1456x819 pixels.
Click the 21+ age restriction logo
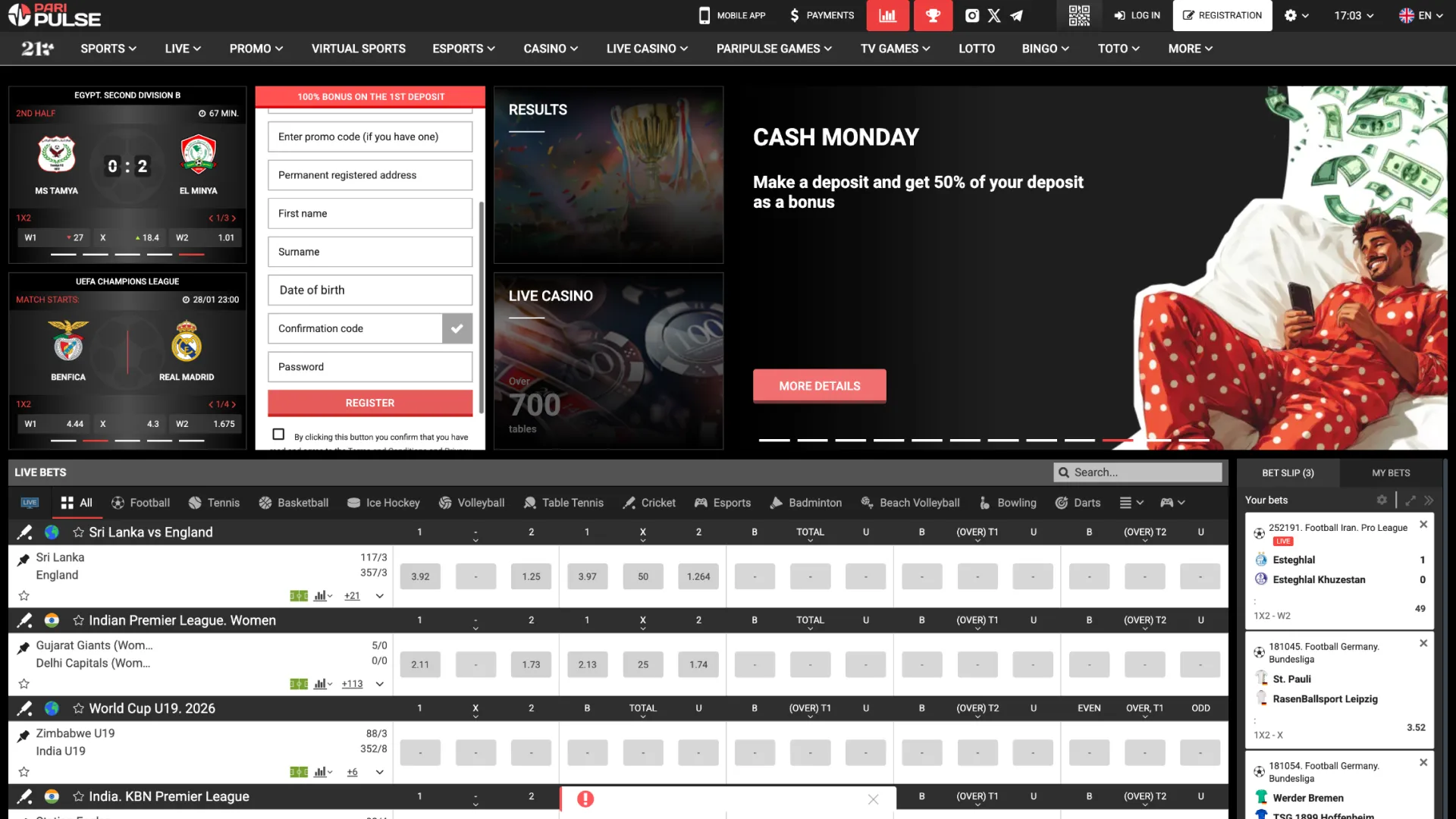[x=37, y=49]
